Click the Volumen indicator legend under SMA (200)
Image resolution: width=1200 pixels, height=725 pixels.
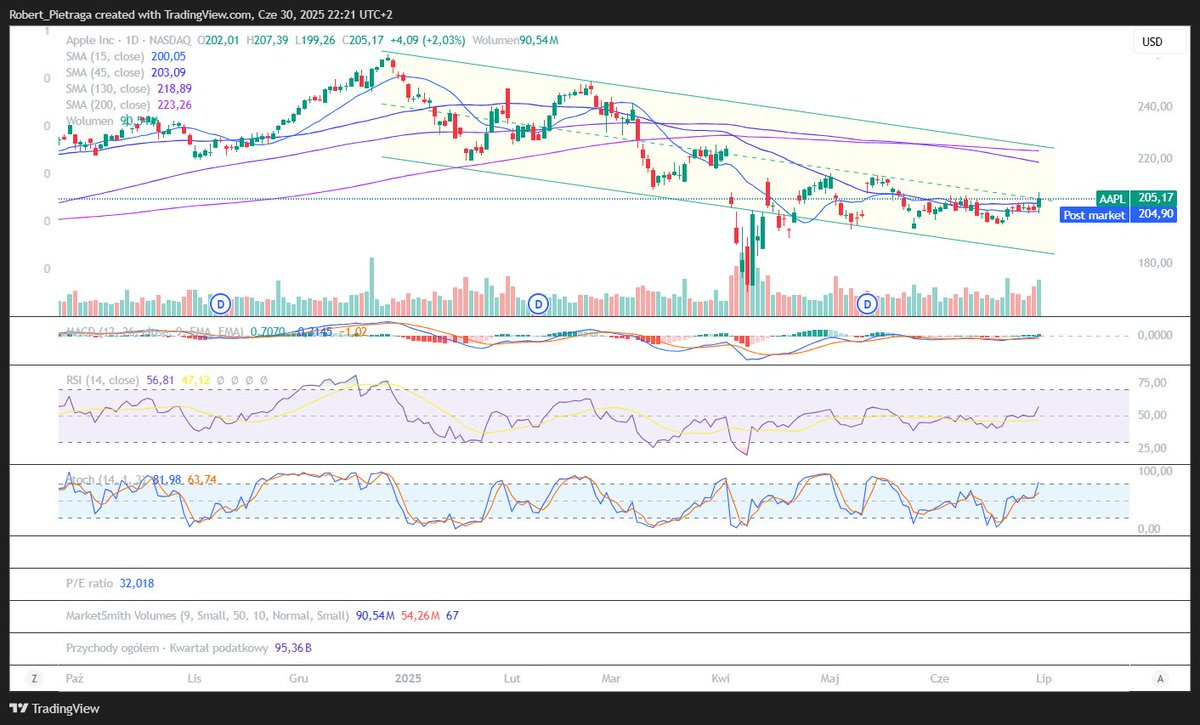pyautogui.click(x=112, y=121)
